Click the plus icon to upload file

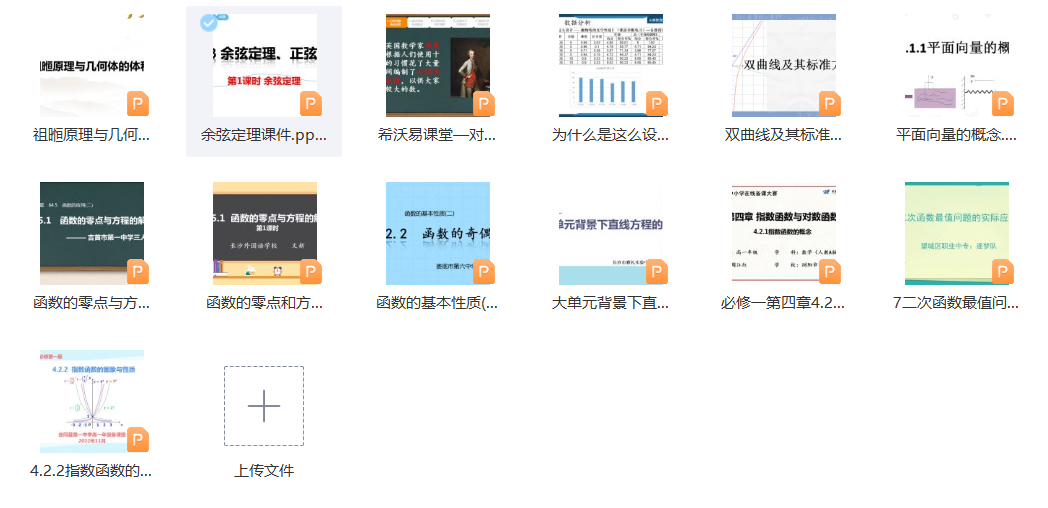point(264,406)
